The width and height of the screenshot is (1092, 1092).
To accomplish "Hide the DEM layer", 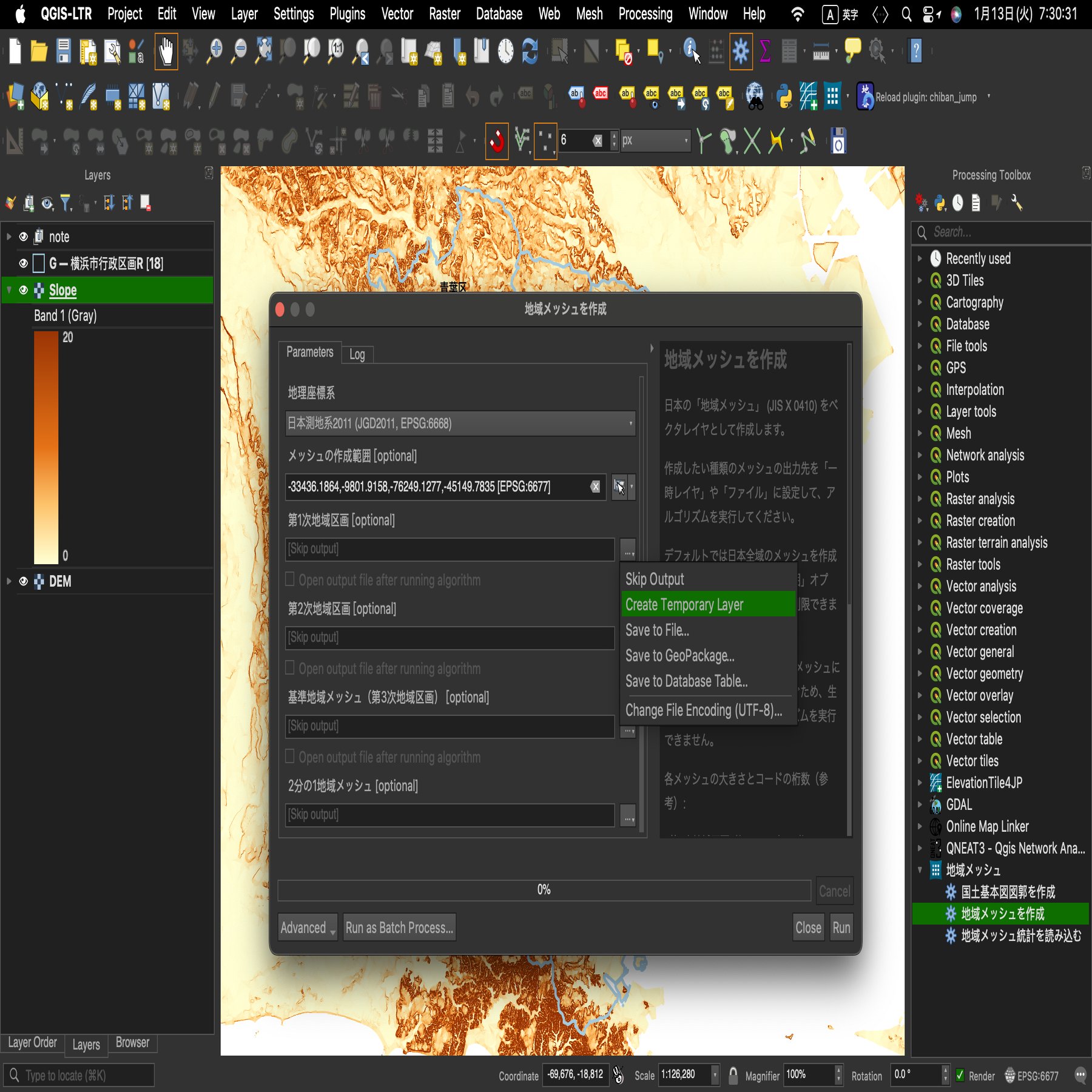I will point(23,581).
